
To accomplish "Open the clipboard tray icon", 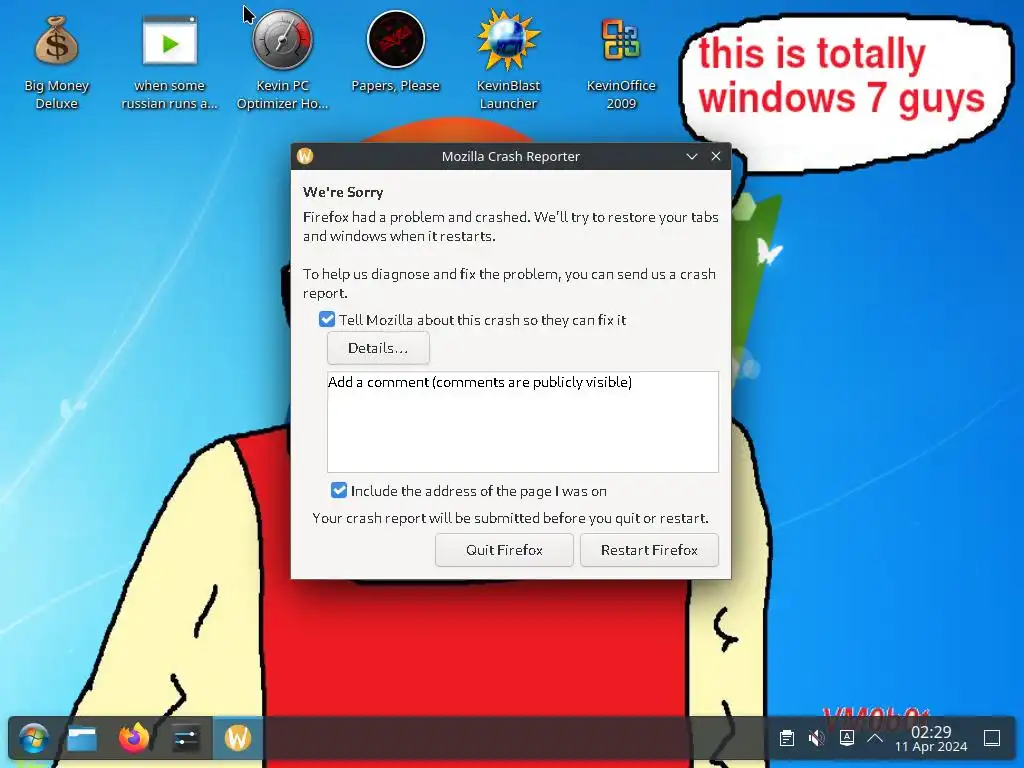I will coord(787,739).
